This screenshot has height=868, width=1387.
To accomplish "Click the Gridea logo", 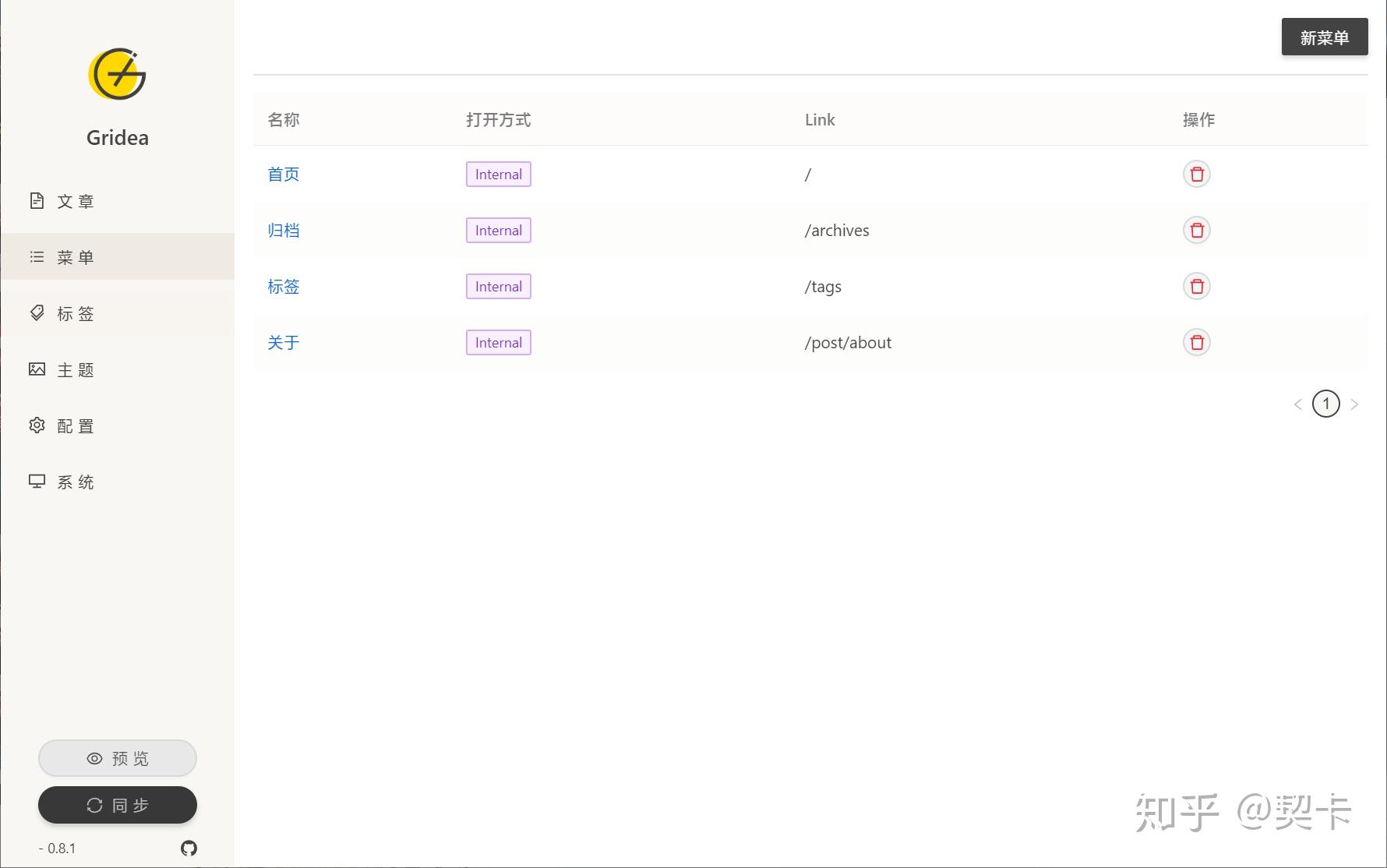I will (117, 74).
